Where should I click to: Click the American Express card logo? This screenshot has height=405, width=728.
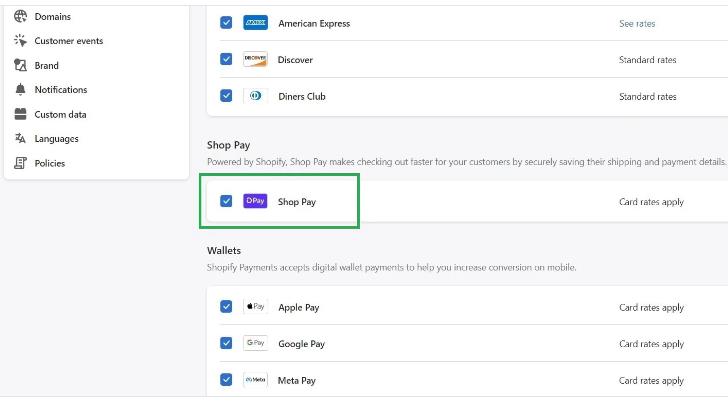click(x=255, y=23)
